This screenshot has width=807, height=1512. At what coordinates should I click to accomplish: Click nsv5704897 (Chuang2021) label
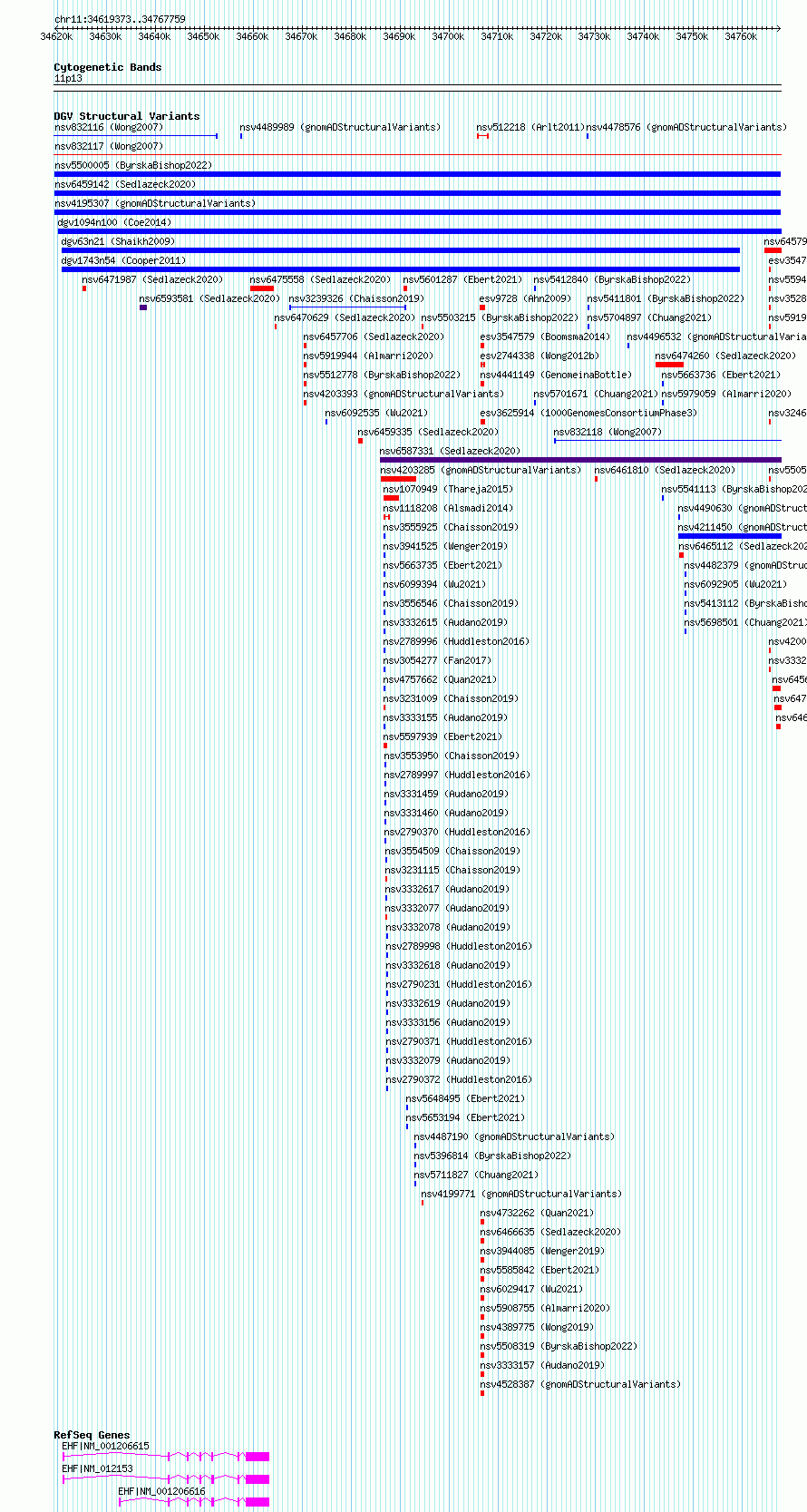pos(649,317)
